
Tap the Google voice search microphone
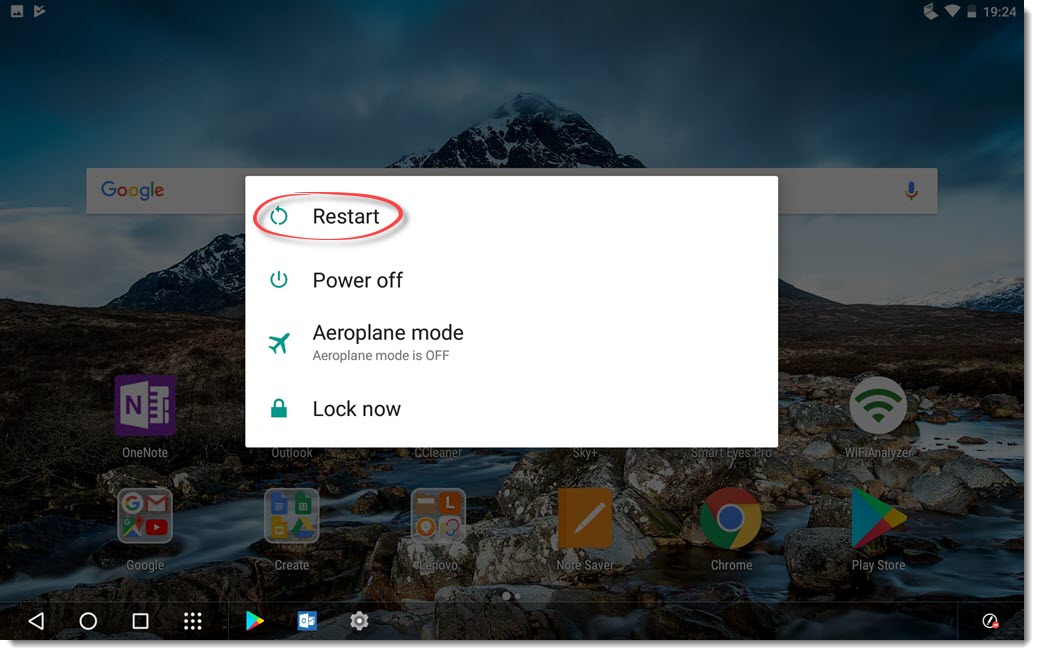click(x=911, y=191)
